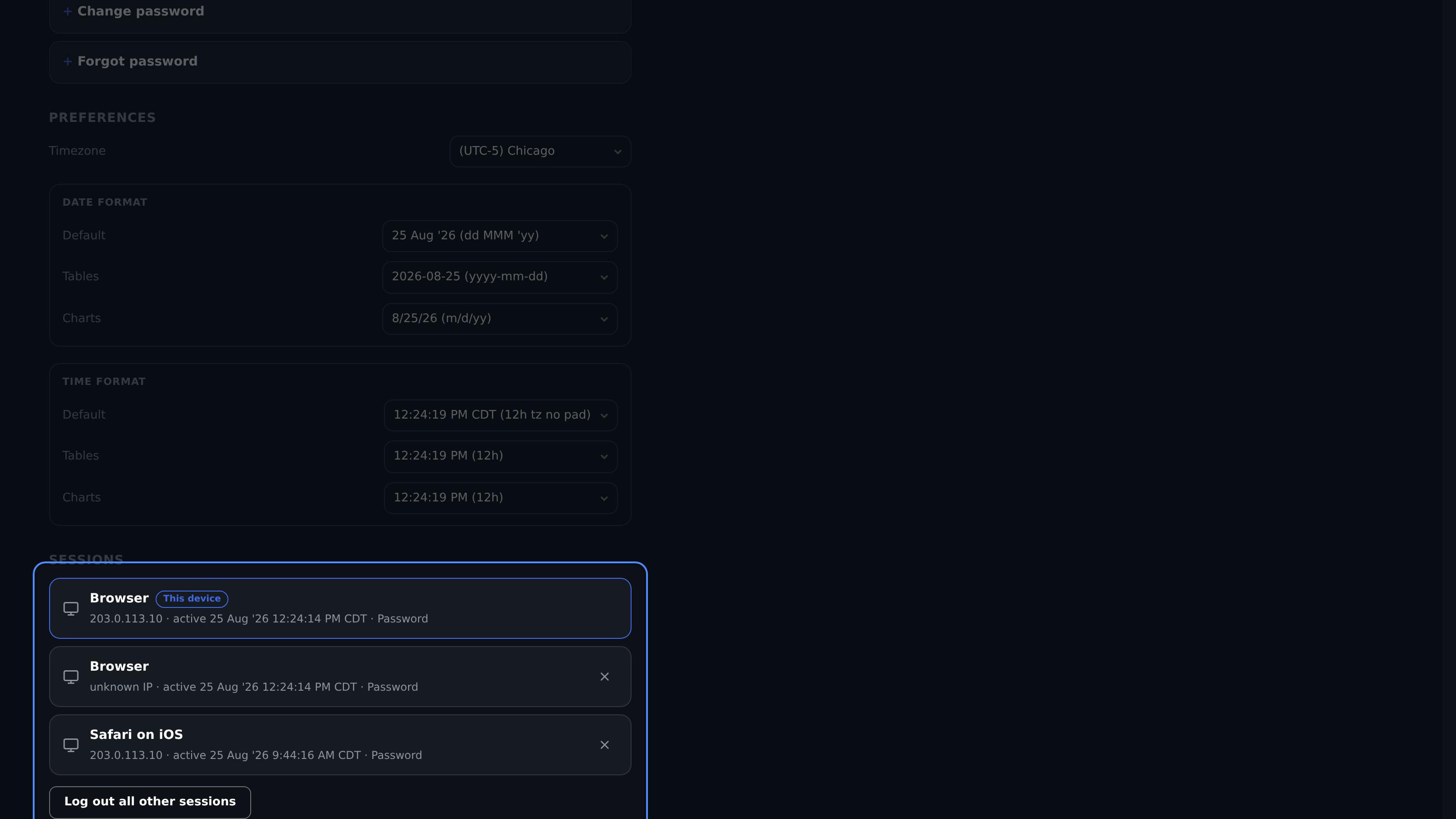
Task: Click the plus icon beside Change password
Action: click(67, 12)
